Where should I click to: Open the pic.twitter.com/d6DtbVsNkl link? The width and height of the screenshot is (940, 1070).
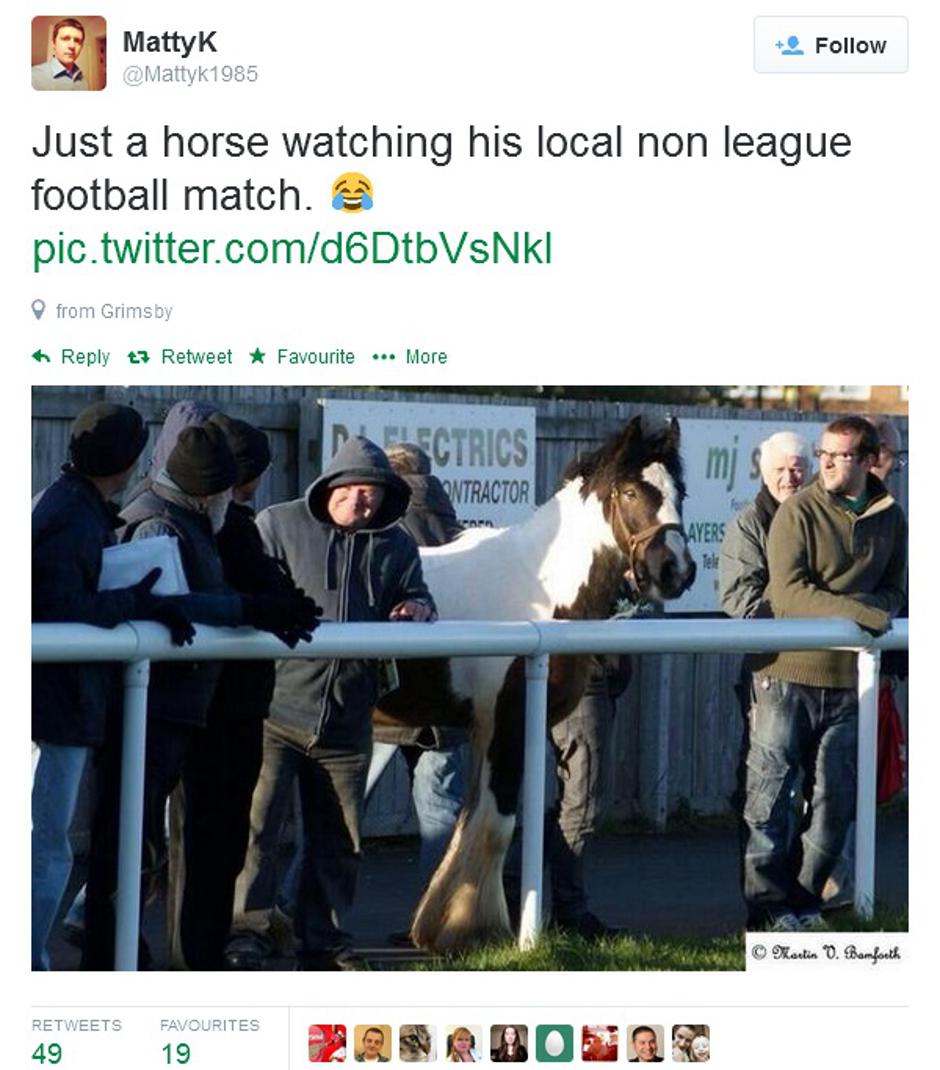(292, 248)
